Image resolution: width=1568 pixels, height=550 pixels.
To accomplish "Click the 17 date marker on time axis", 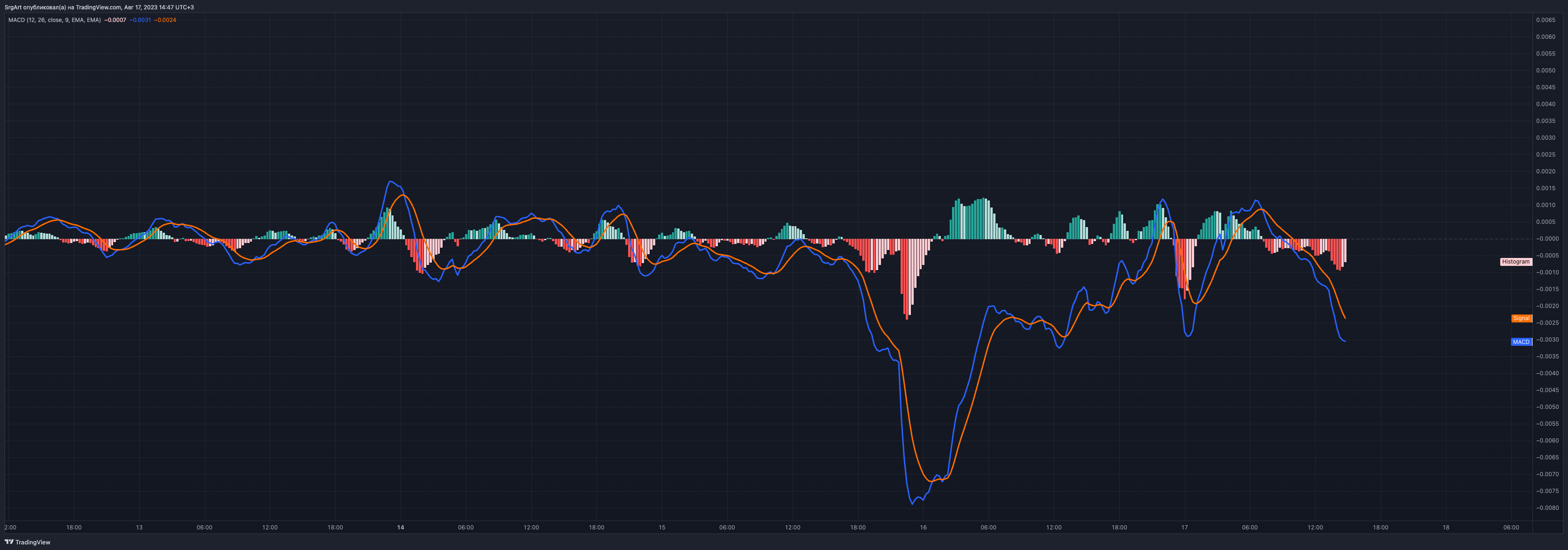I will click(1184, 528).
